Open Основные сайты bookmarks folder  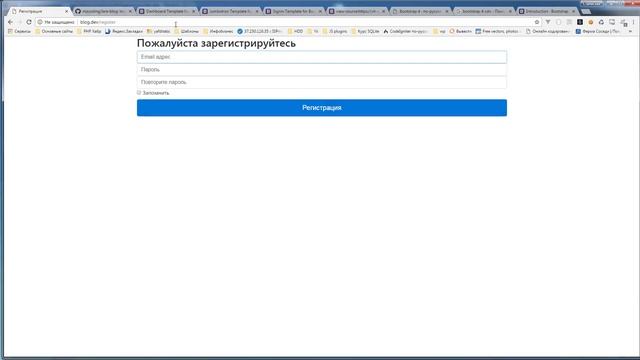tap(54, 31)
